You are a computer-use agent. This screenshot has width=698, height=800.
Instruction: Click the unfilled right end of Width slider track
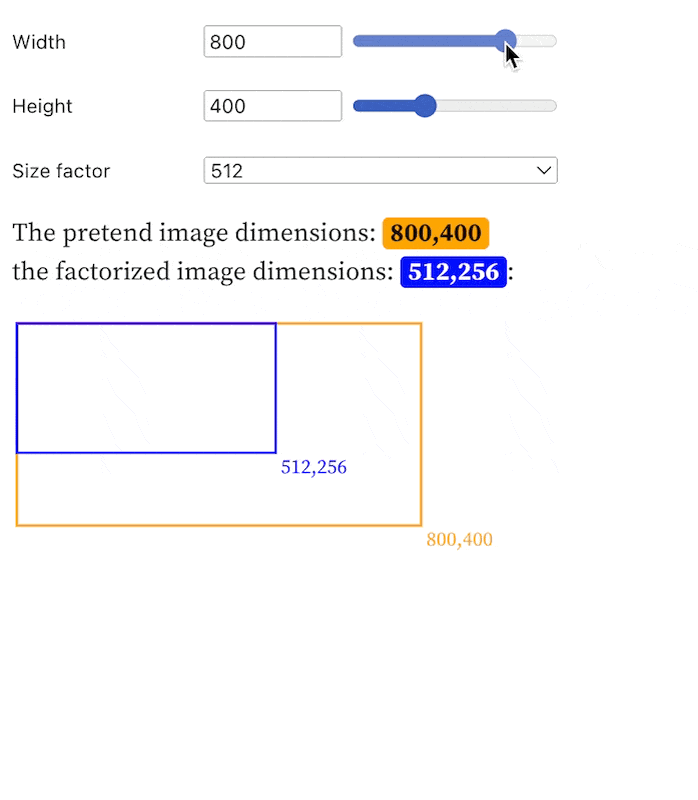pos(537,41)
